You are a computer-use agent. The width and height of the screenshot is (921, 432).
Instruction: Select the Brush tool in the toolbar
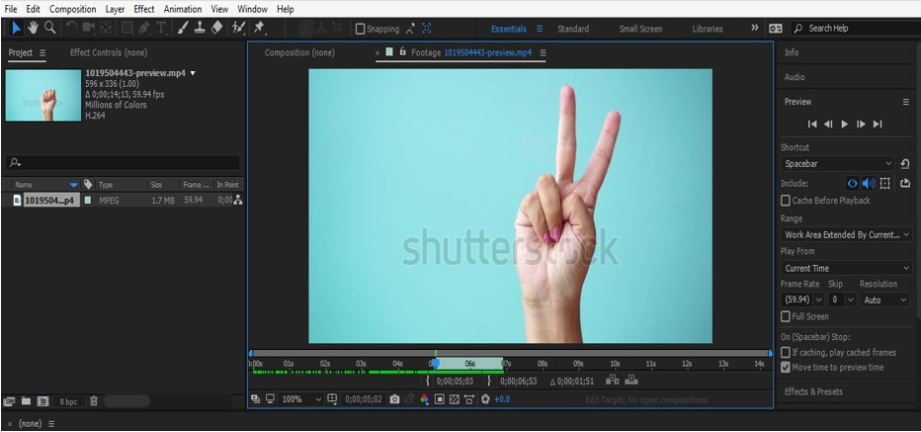[x=183, y=28]
